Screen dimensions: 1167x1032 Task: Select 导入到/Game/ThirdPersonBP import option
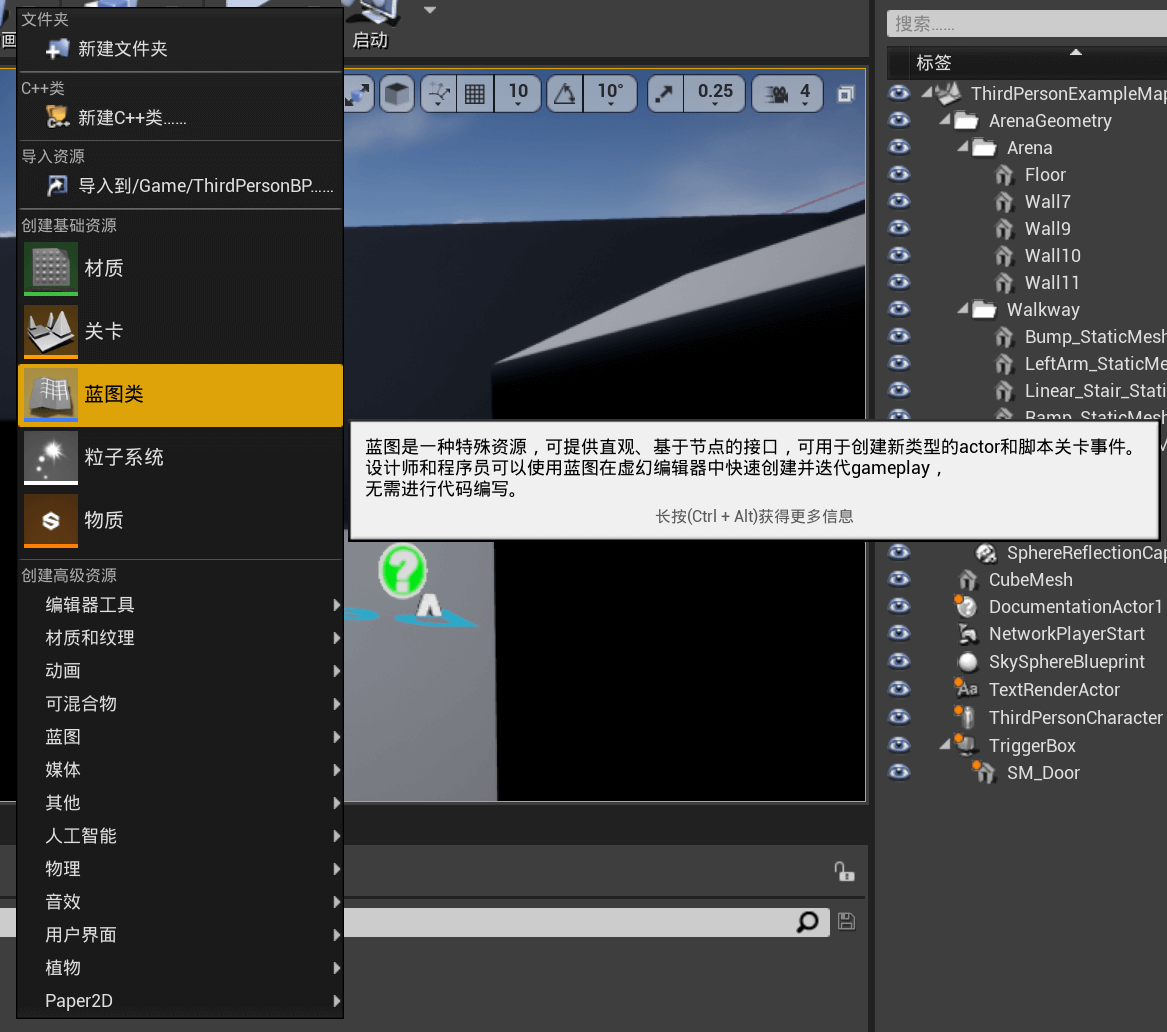(x=180, y=185)
